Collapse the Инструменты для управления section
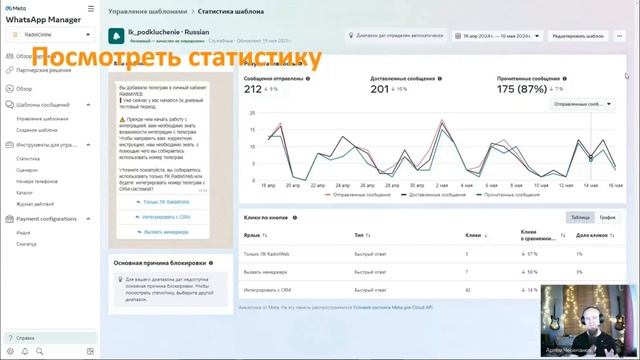This screenshot has height=360, width=640. [88, 145]
